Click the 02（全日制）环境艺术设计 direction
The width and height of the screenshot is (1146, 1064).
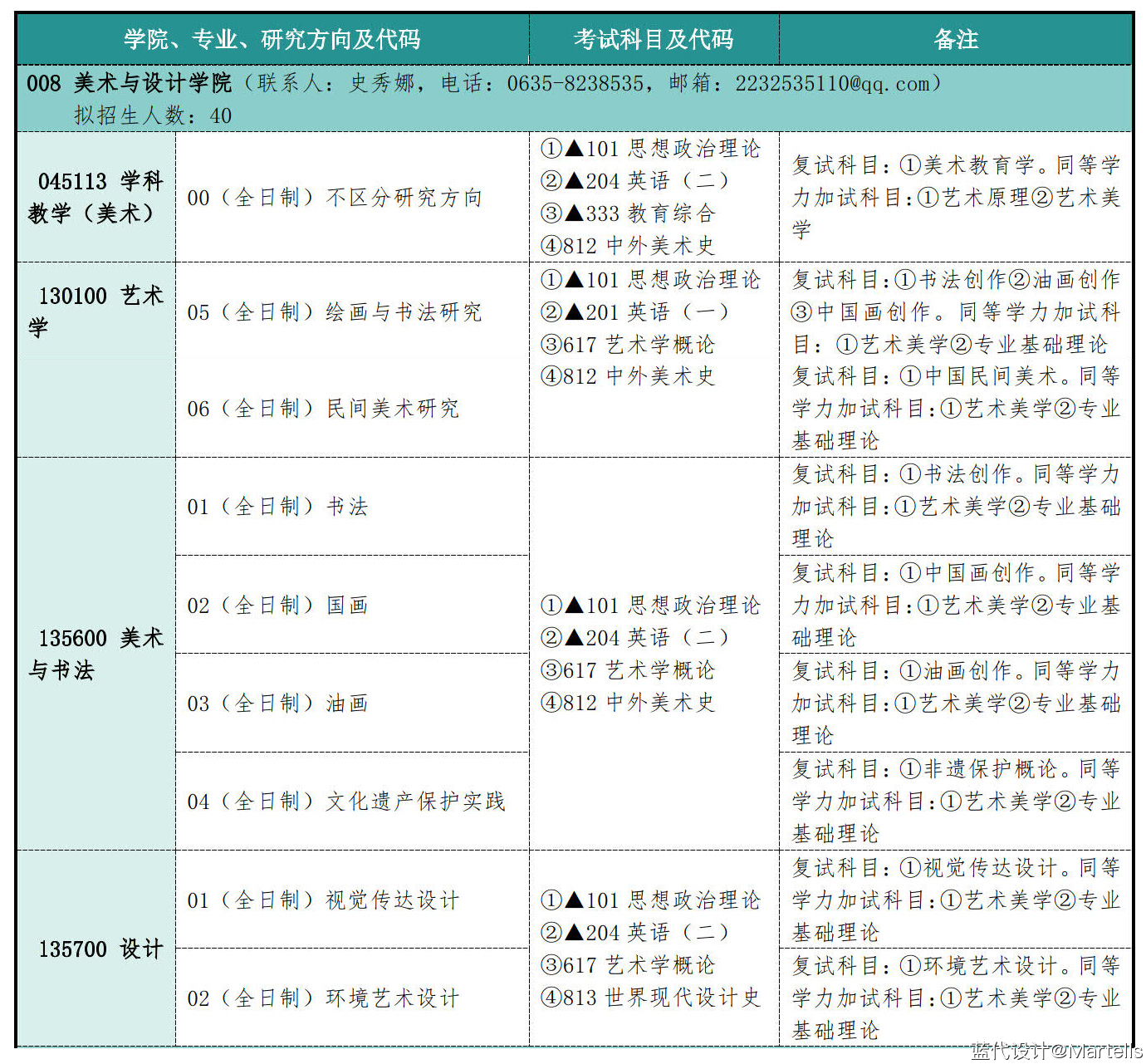323,998
